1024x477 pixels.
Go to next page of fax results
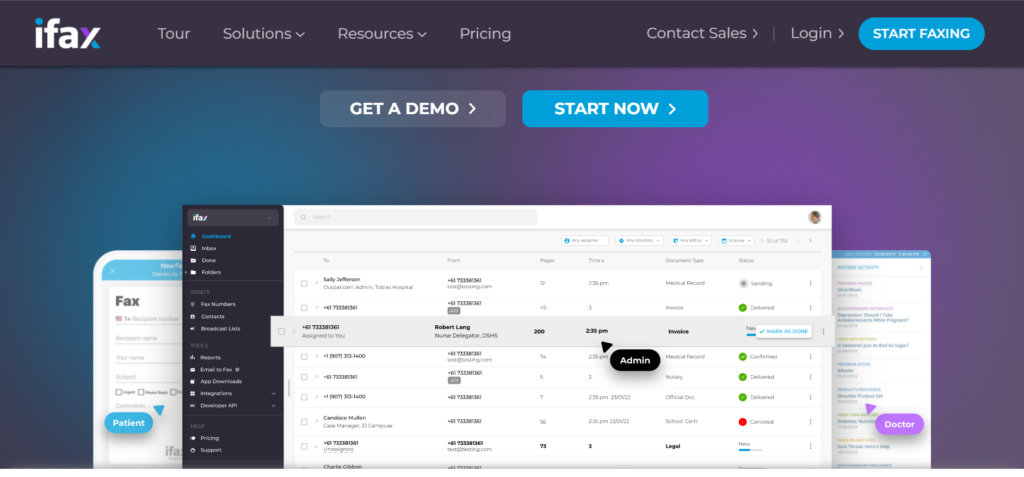(x=810, y=240)
